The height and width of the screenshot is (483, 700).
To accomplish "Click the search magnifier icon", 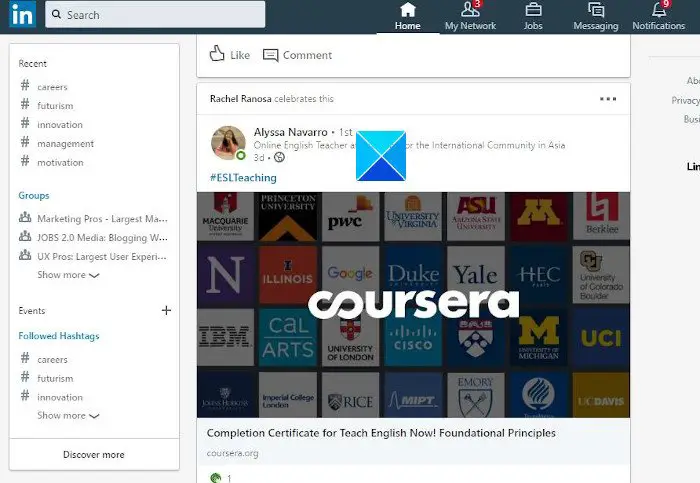I will coord(56,14).
